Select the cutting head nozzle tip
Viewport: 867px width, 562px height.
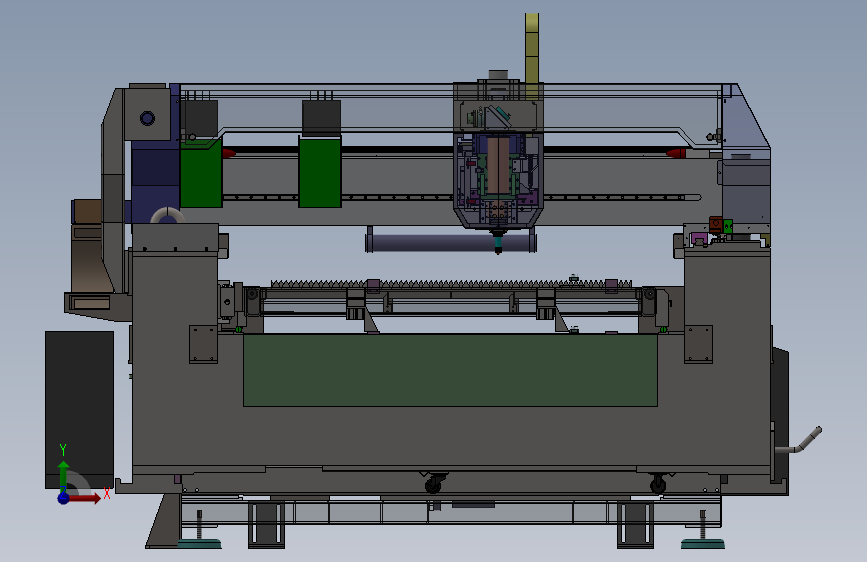click(x=498, y=249)
